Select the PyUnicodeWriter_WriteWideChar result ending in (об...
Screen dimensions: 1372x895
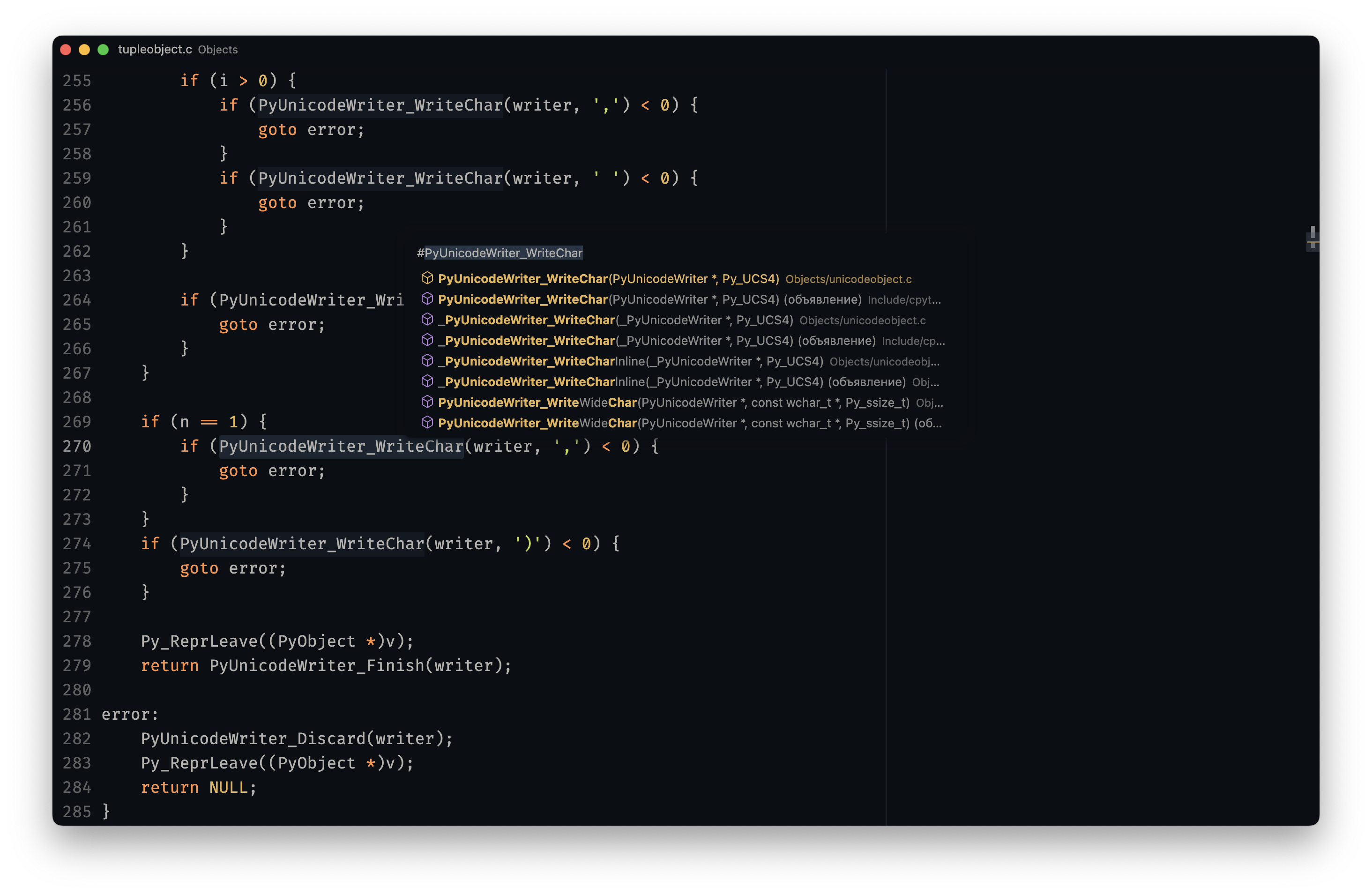click(x=680, y=423)
